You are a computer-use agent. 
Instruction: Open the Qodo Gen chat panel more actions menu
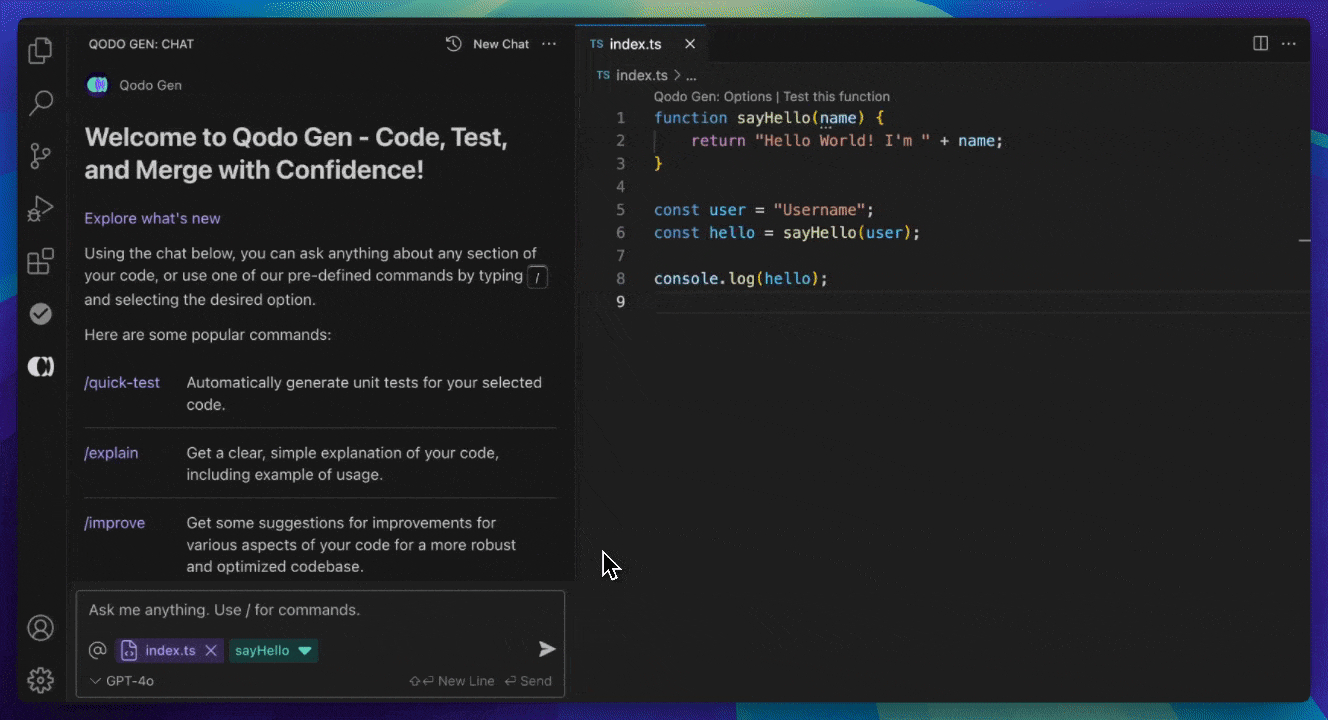tap(549, 44)
